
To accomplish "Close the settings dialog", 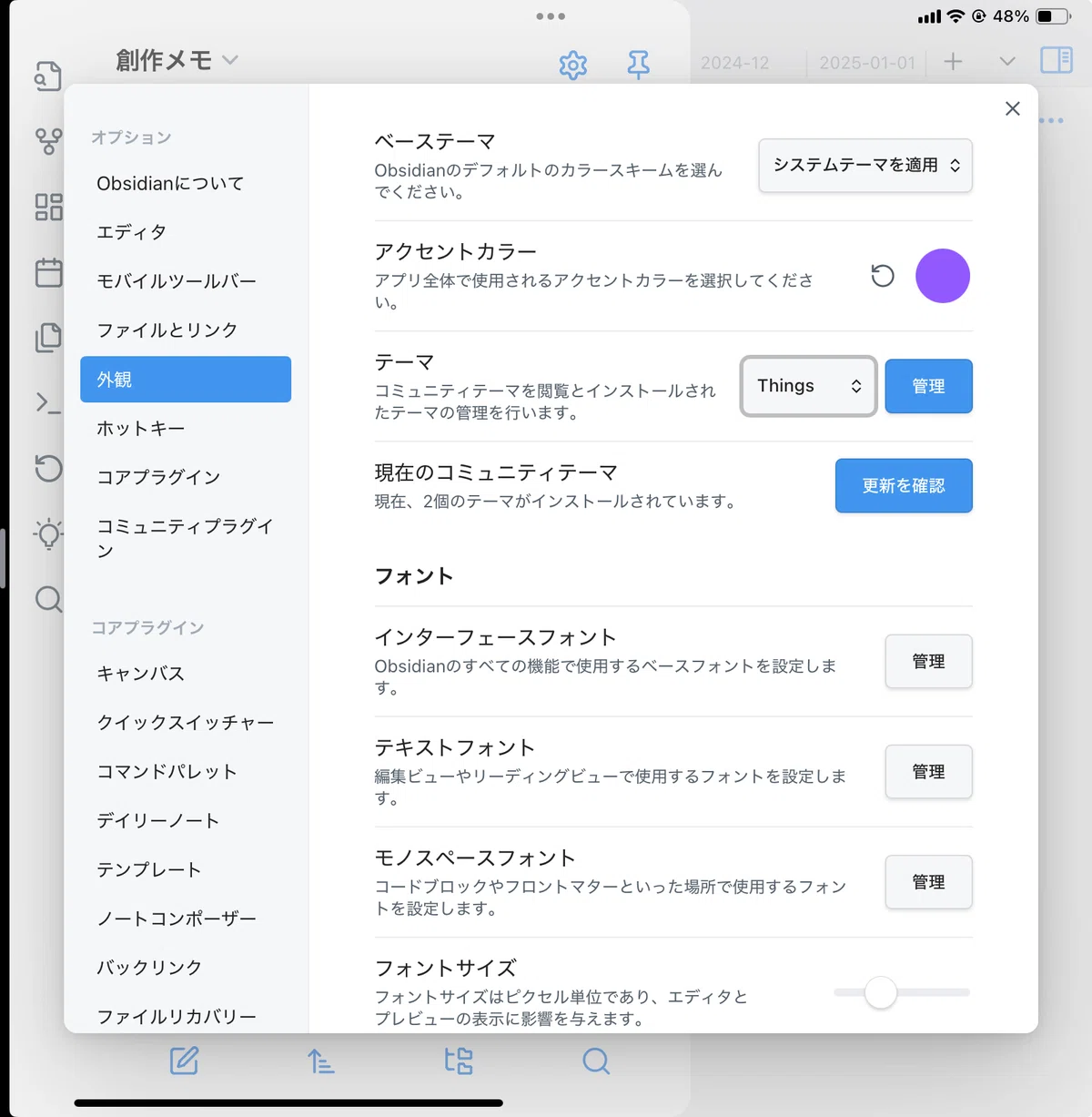I will [x=1013, y=108].
